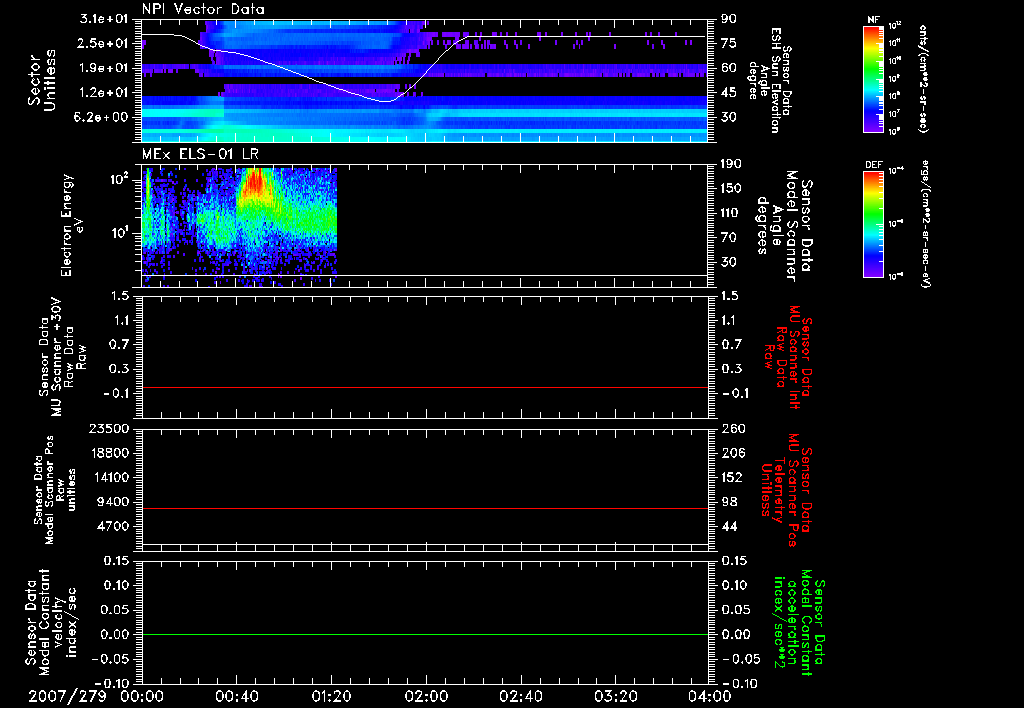Click the '4700' scanner position tick value
1024x708 pixels.
(112, 526)
